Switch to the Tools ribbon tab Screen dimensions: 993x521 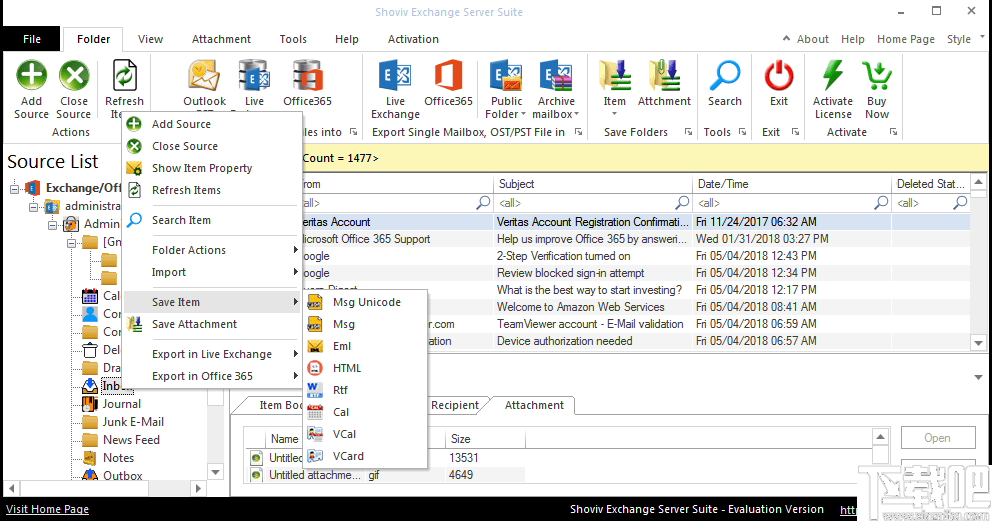tap(293, 39)
